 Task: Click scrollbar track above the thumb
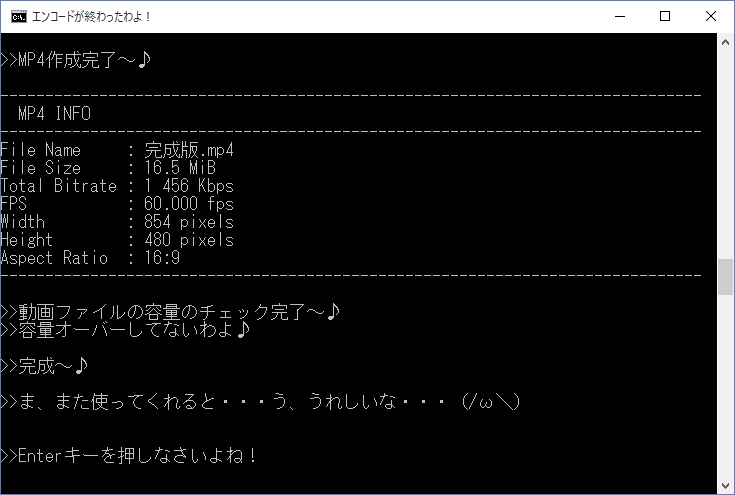[725, 155]
